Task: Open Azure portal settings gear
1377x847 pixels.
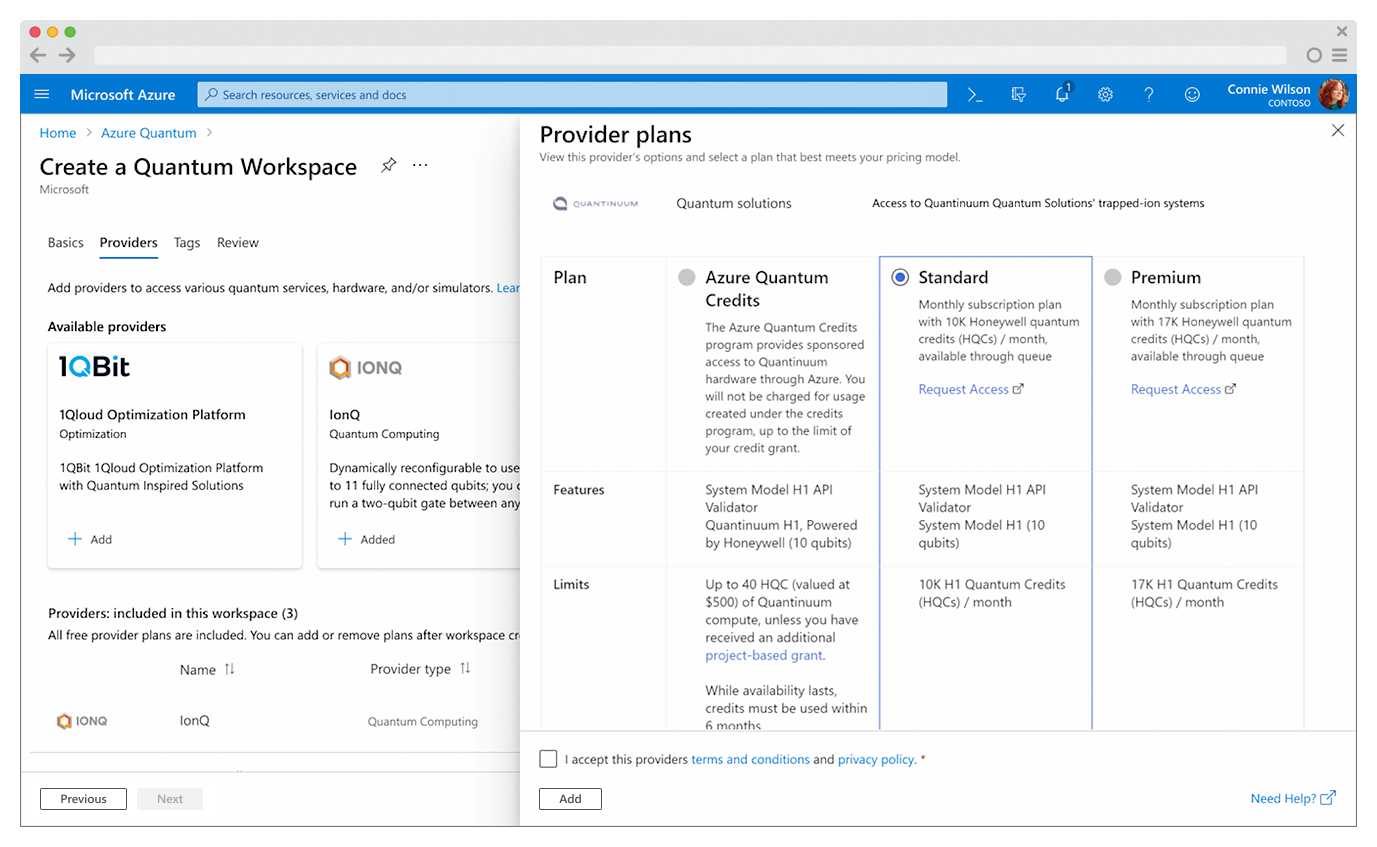Action: pyautogui.click(x=1105, y=94)
